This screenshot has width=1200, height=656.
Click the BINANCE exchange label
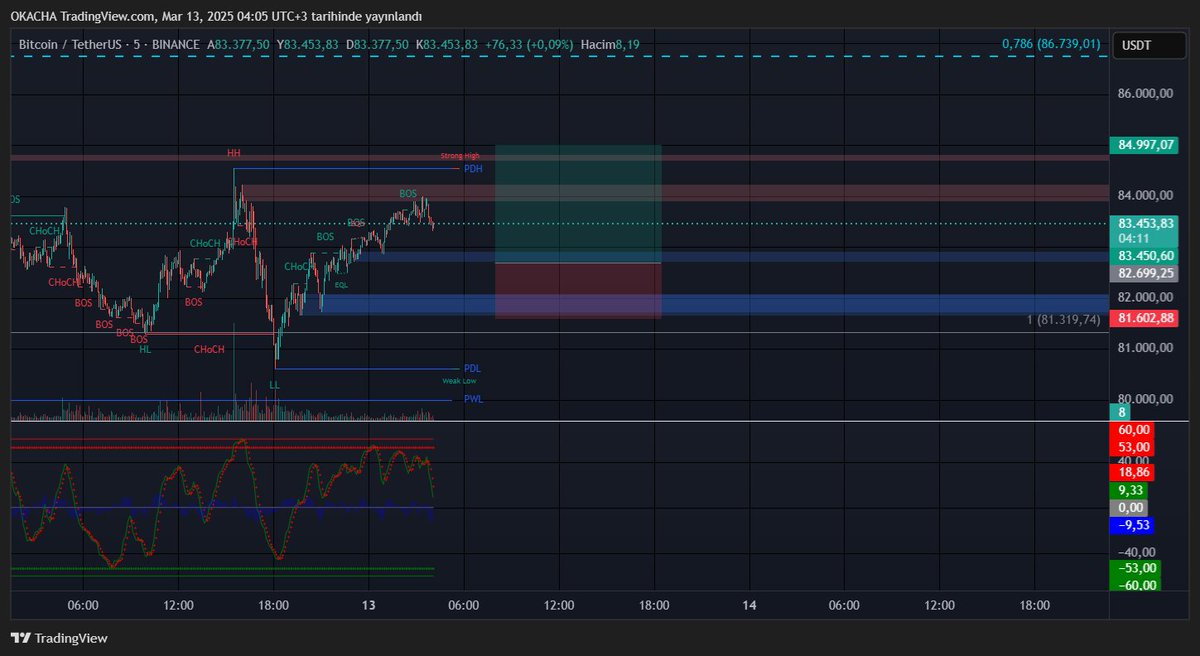[178, 44]
